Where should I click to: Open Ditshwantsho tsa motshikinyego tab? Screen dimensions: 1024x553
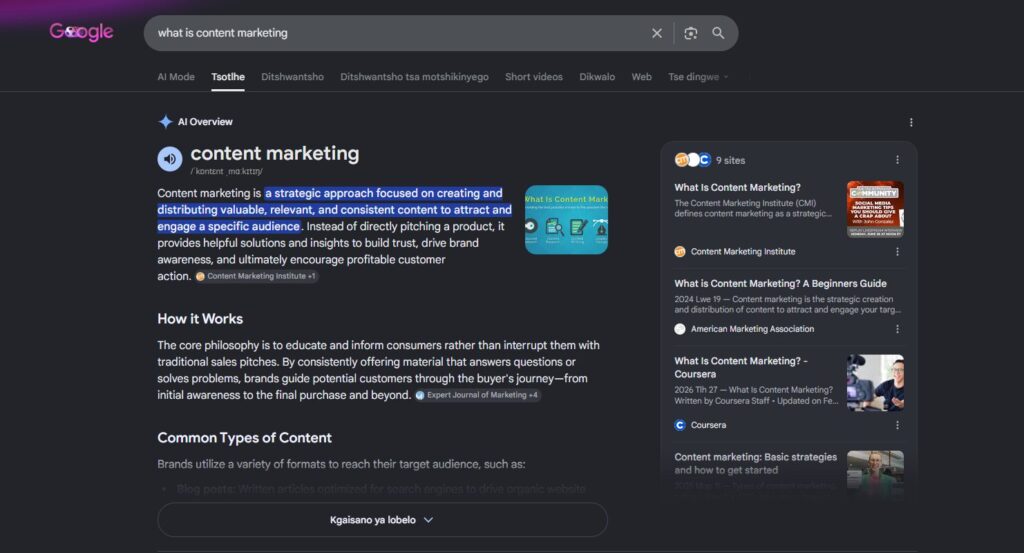[414, 77]
